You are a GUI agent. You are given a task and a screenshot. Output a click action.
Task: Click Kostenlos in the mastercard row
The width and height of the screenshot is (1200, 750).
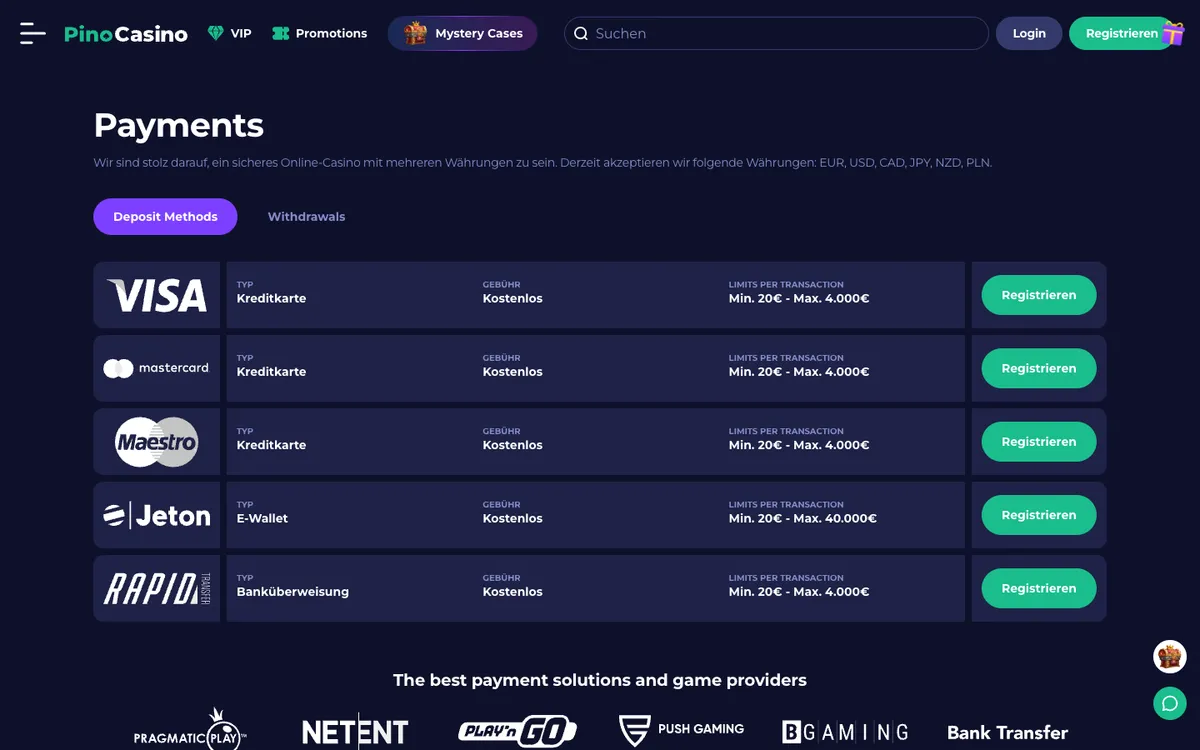(513, 371)
